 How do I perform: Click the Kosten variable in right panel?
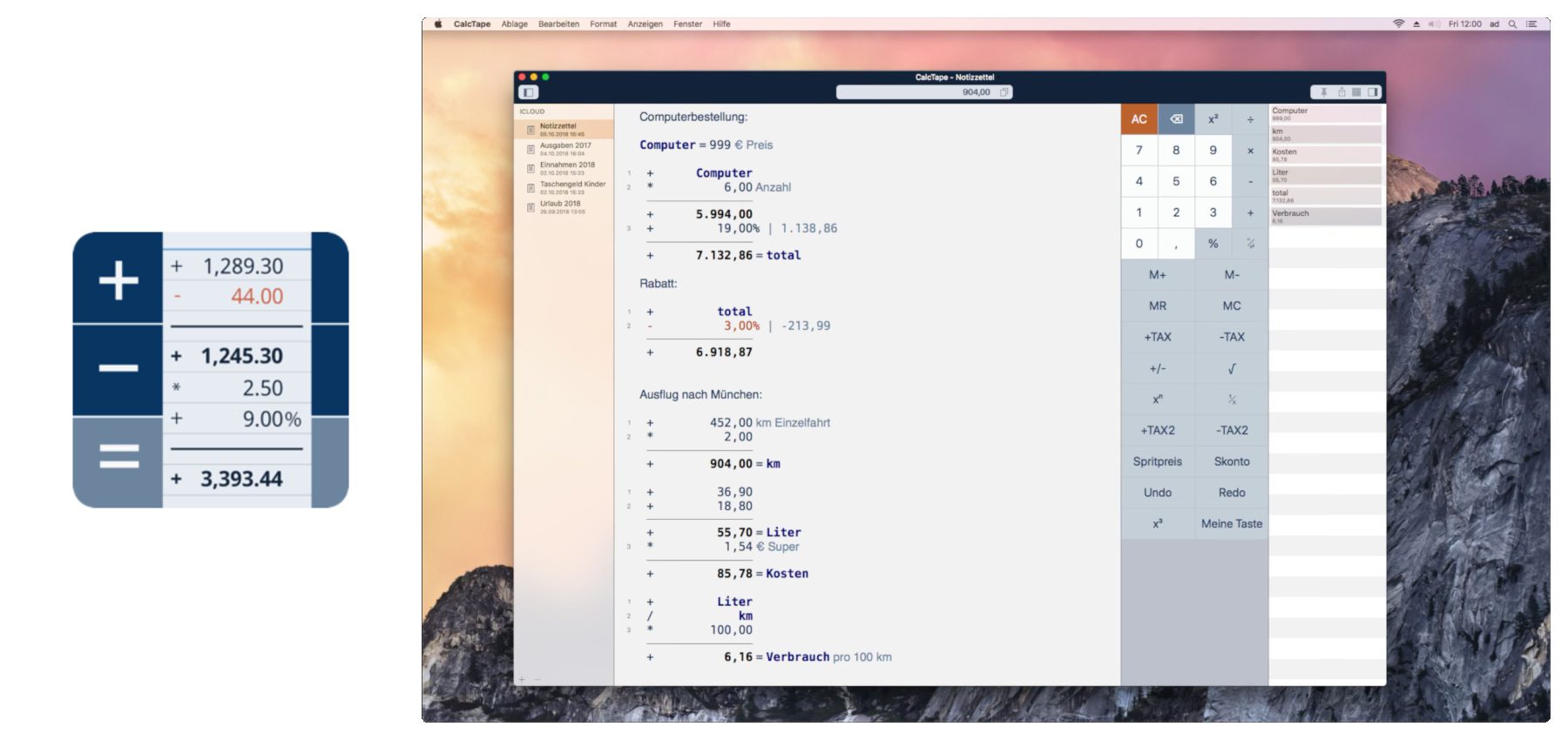1326,155
